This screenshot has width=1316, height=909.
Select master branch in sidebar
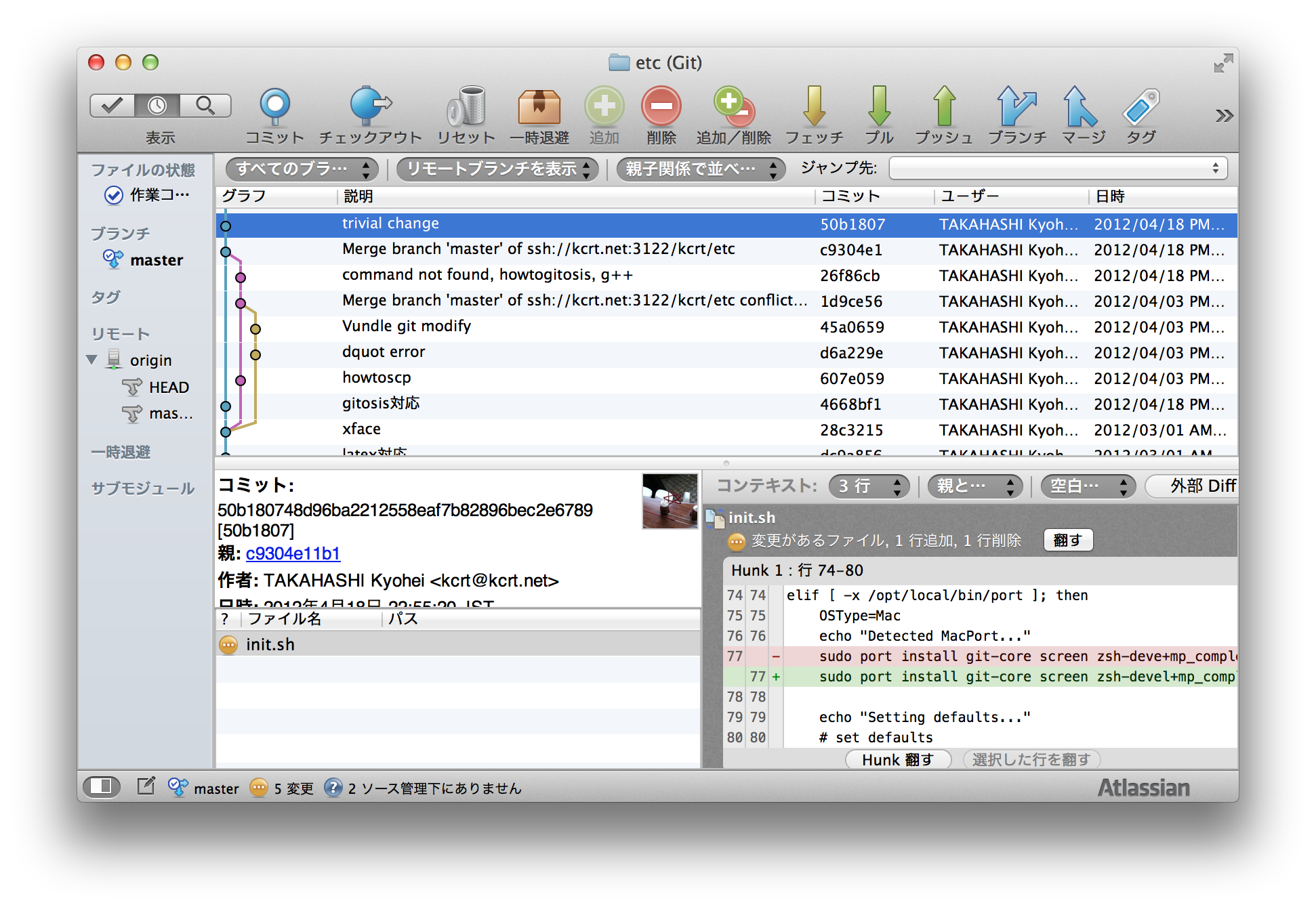[144, 260]
